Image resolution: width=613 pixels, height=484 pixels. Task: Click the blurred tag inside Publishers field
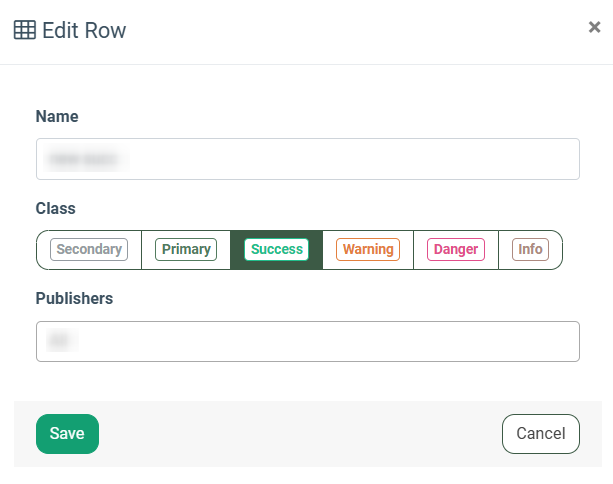pos(62,340)
